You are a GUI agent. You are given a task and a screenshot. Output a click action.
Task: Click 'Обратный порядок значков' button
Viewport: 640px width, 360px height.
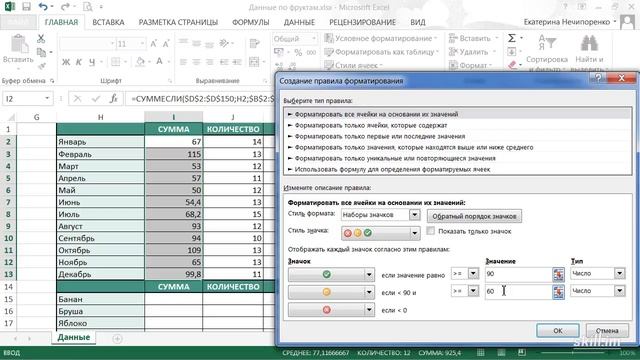pyautogui.click(x=474, y=216)
